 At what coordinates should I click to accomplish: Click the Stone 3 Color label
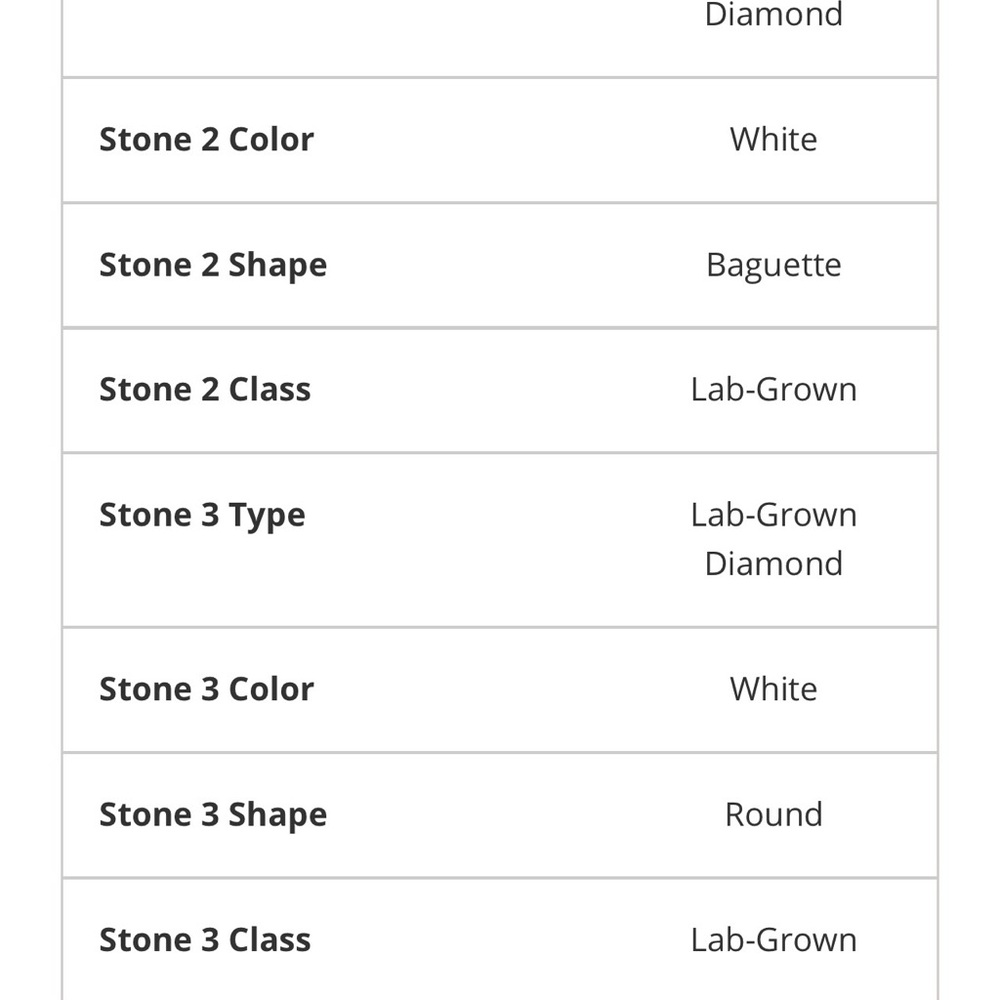[206, 689]
